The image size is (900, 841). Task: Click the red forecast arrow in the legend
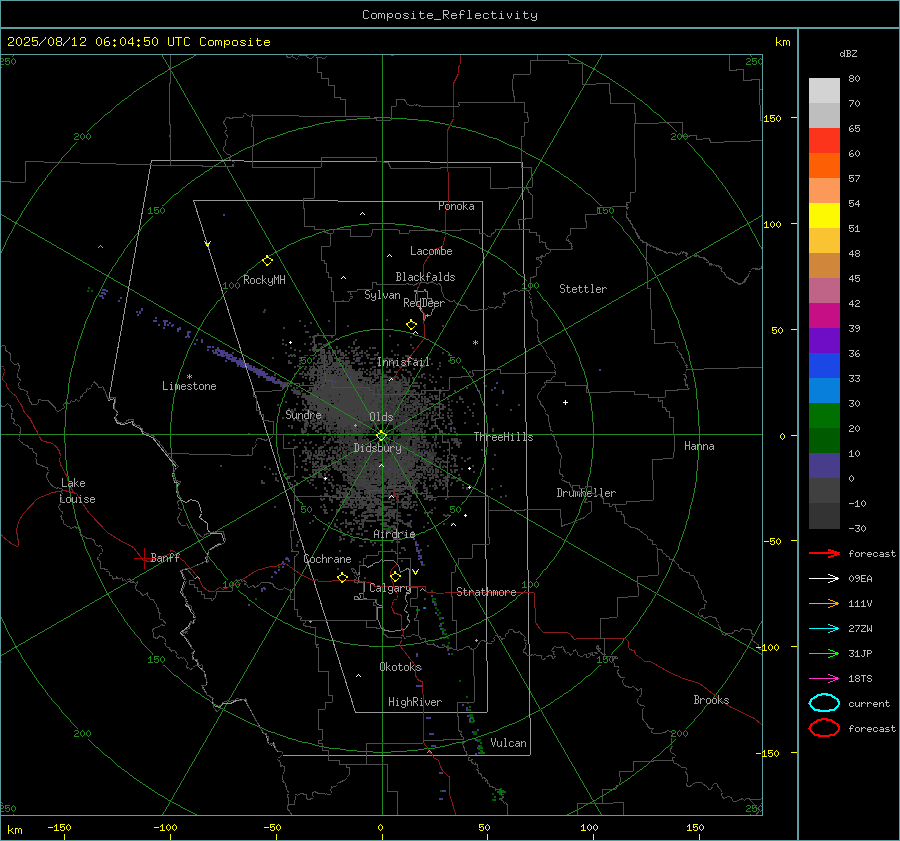[x=824, y=553]
